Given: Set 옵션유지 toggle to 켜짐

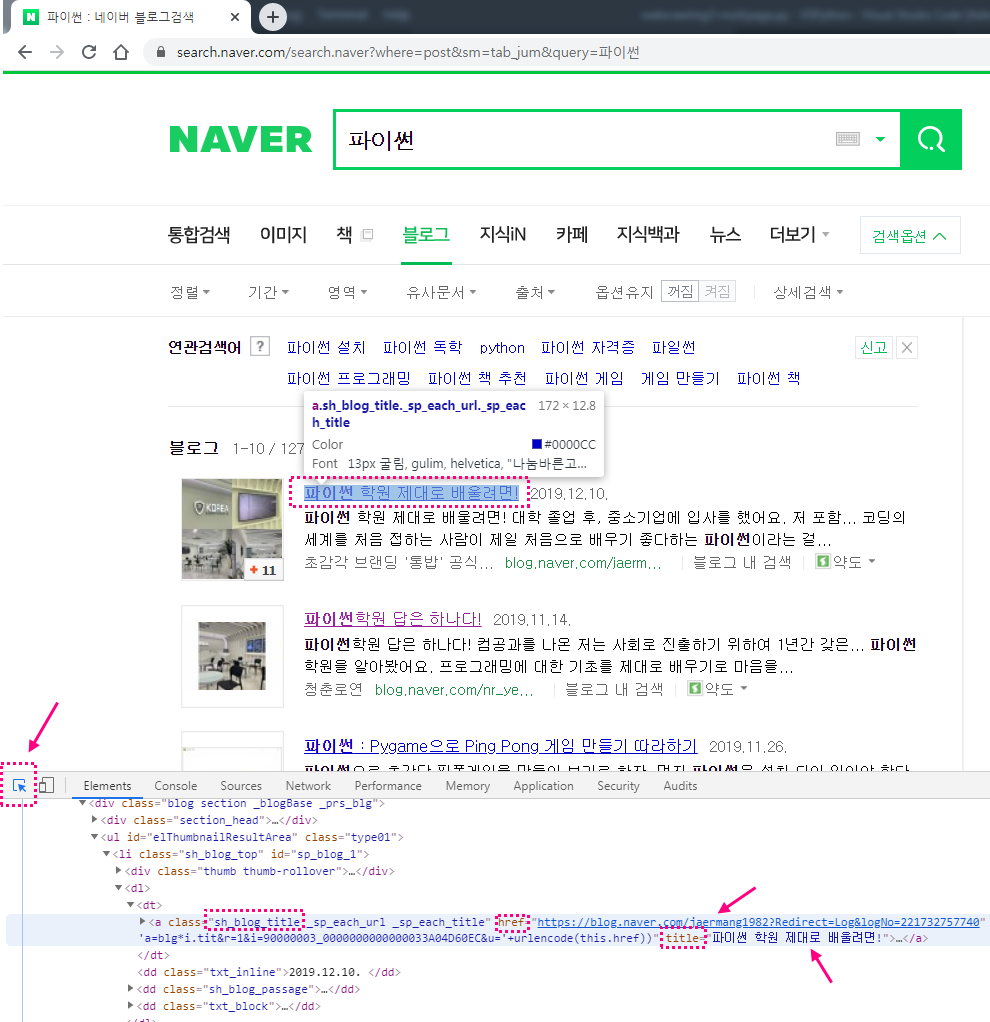Looking at the screenshot, I should [x=717, y=291].
